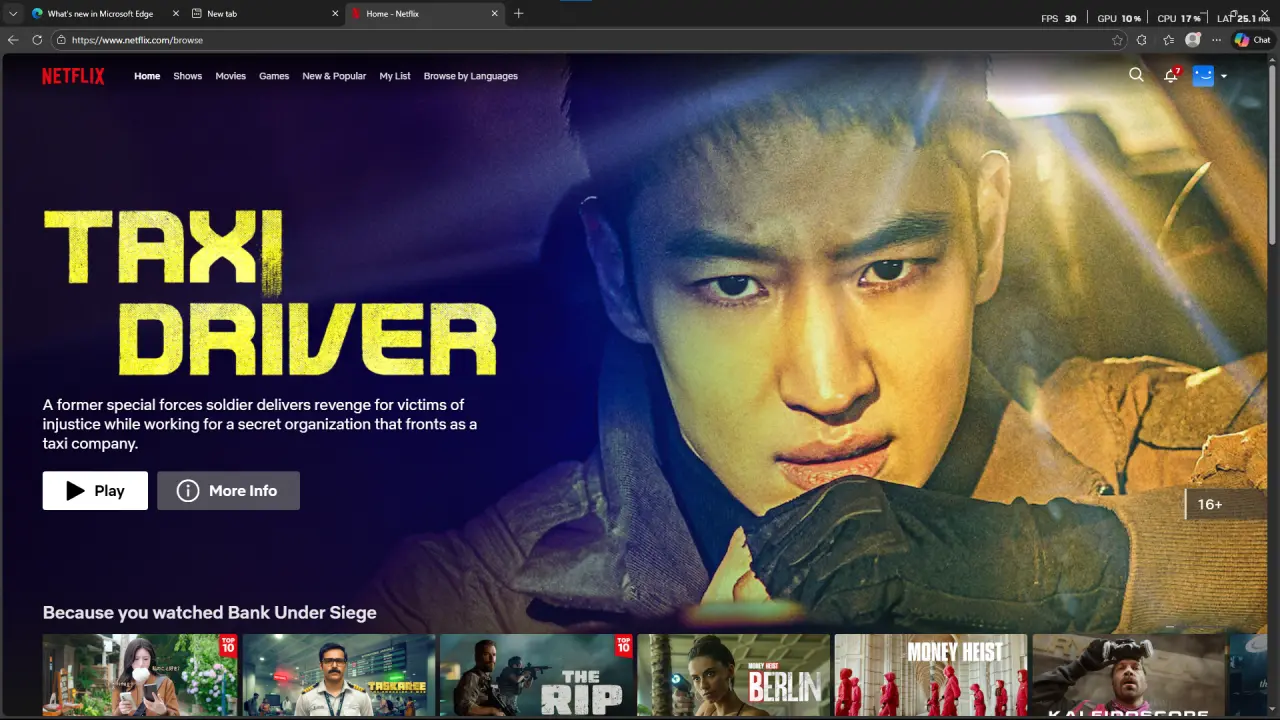Open Copilot Chat button

pos(1252,40)
